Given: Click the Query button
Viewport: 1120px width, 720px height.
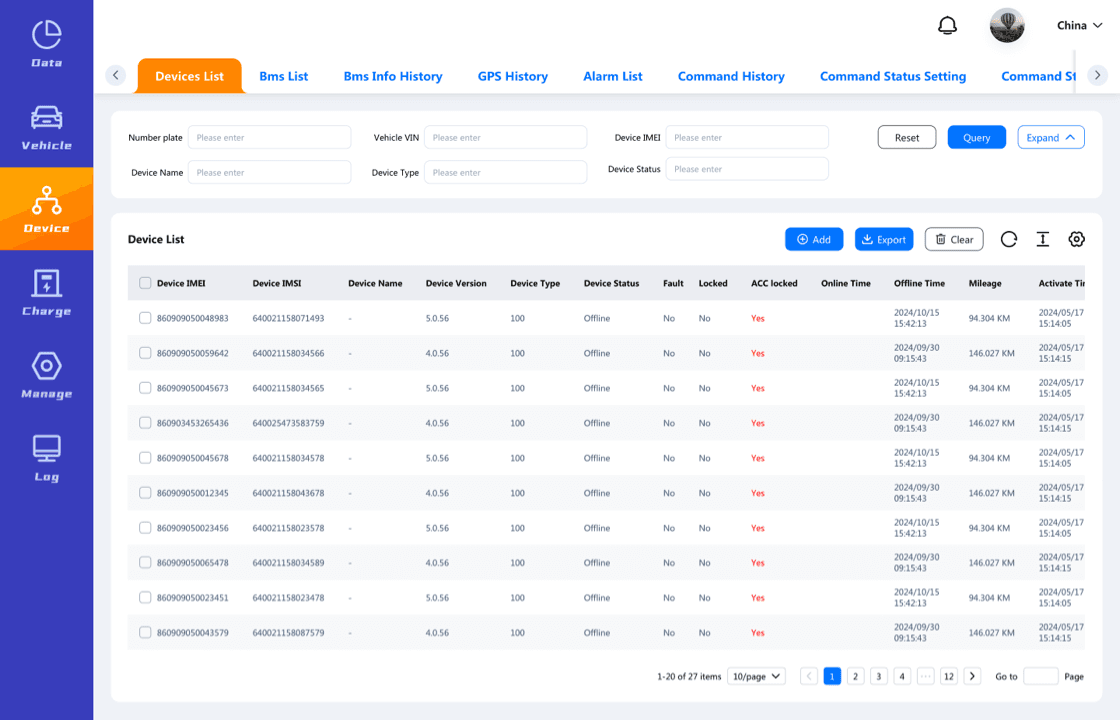Looking at the screenshot, I should [976, 137].
